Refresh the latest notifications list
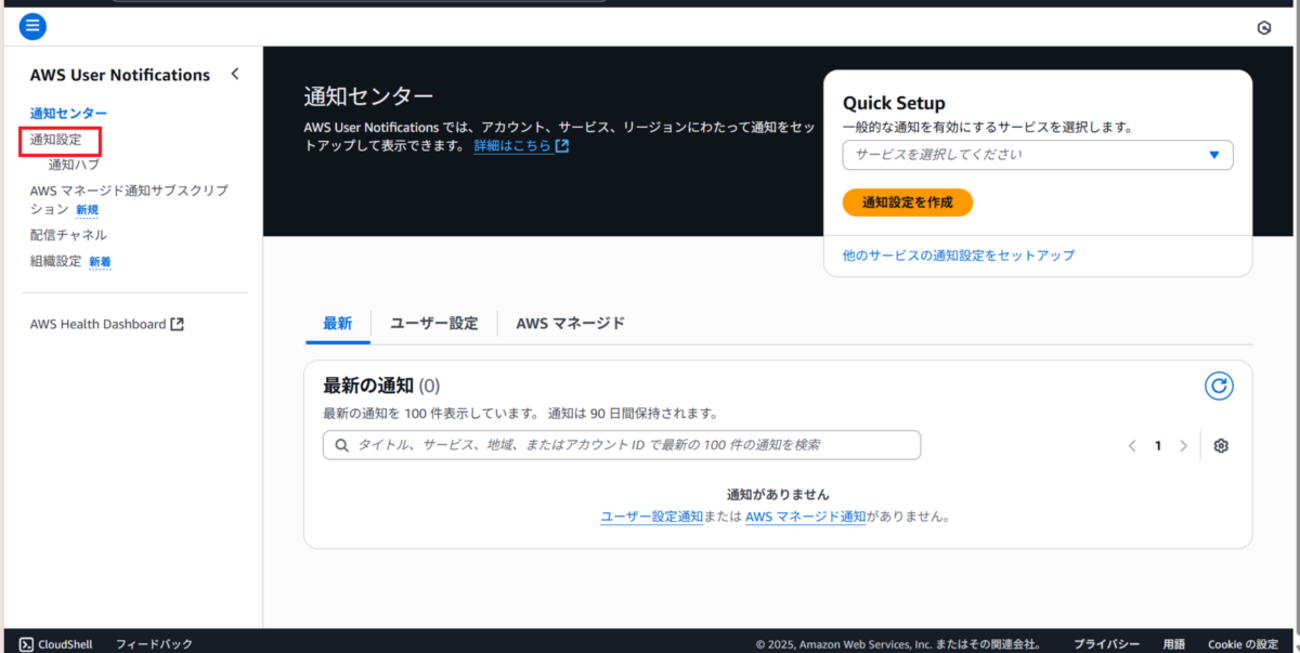Viewport: 1300px width, 653px height. click(x=1218, y=386)
